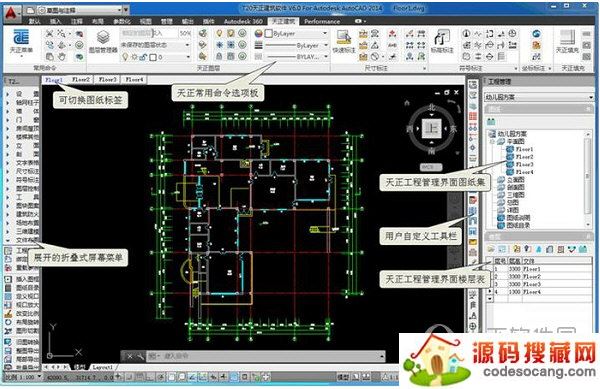This screenshot has height=389, width=600.
Task: Open the 幼儿园方案 project dropdown
Action: point(539,97)
